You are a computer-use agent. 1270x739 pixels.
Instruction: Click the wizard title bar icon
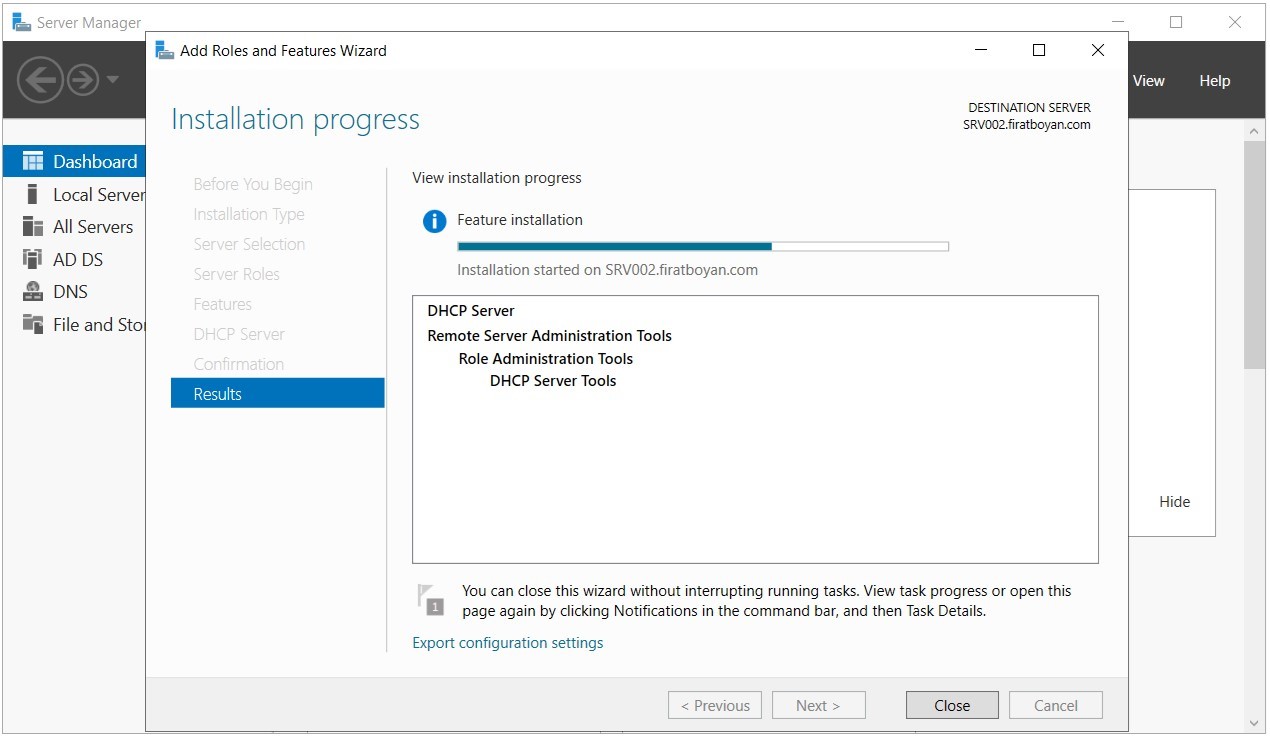[165, 50]
